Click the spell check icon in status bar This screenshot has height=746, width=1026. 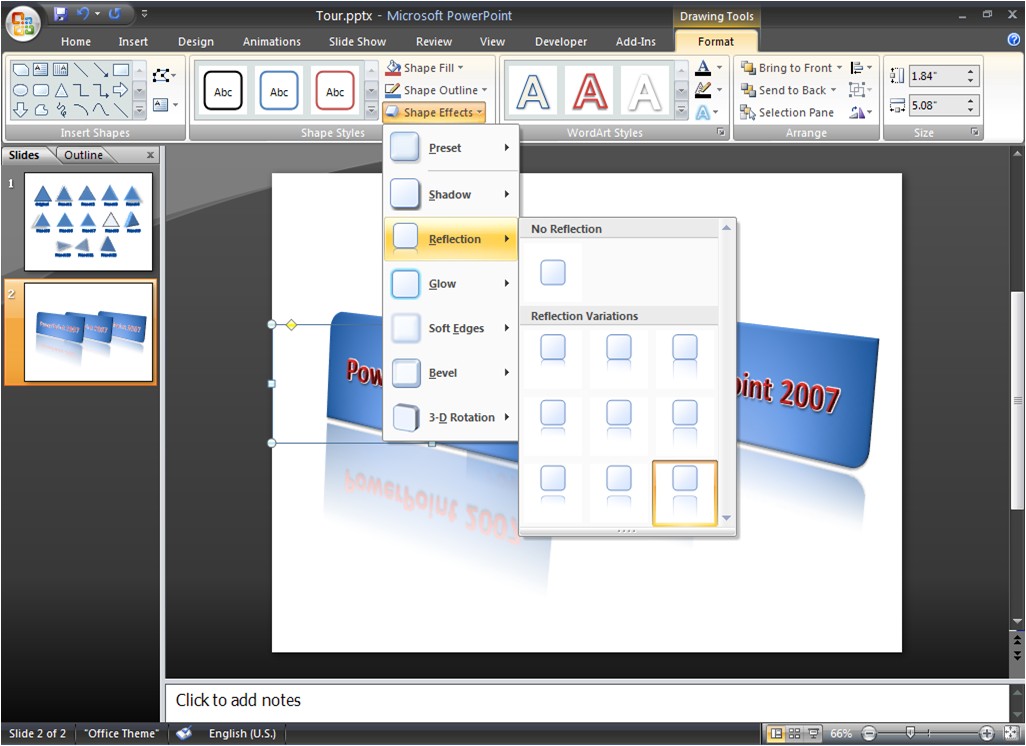click(x=185, y=733)
